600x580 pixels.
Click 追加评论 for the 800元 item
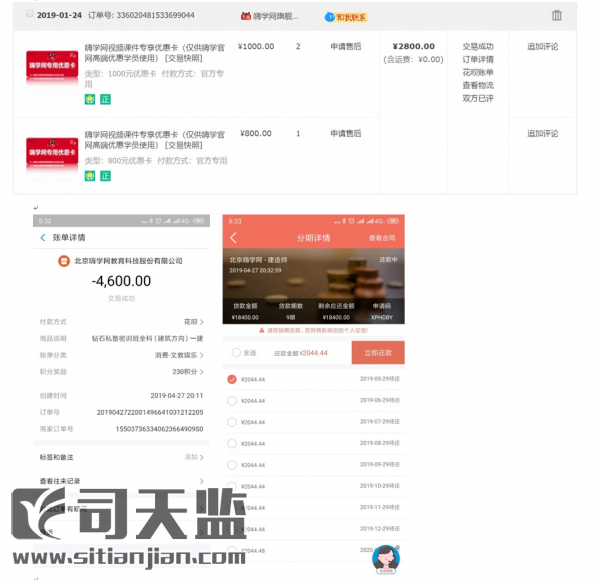pos(542,134)
